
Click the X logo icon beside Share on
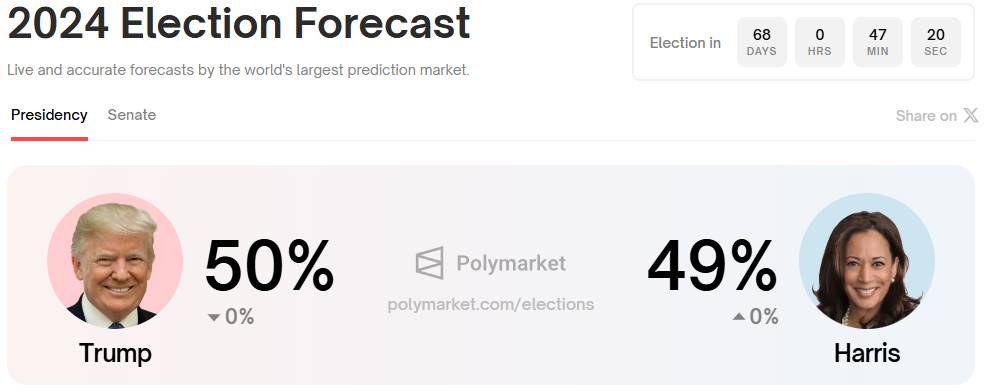pyautogui.click(x=971, y=115)
